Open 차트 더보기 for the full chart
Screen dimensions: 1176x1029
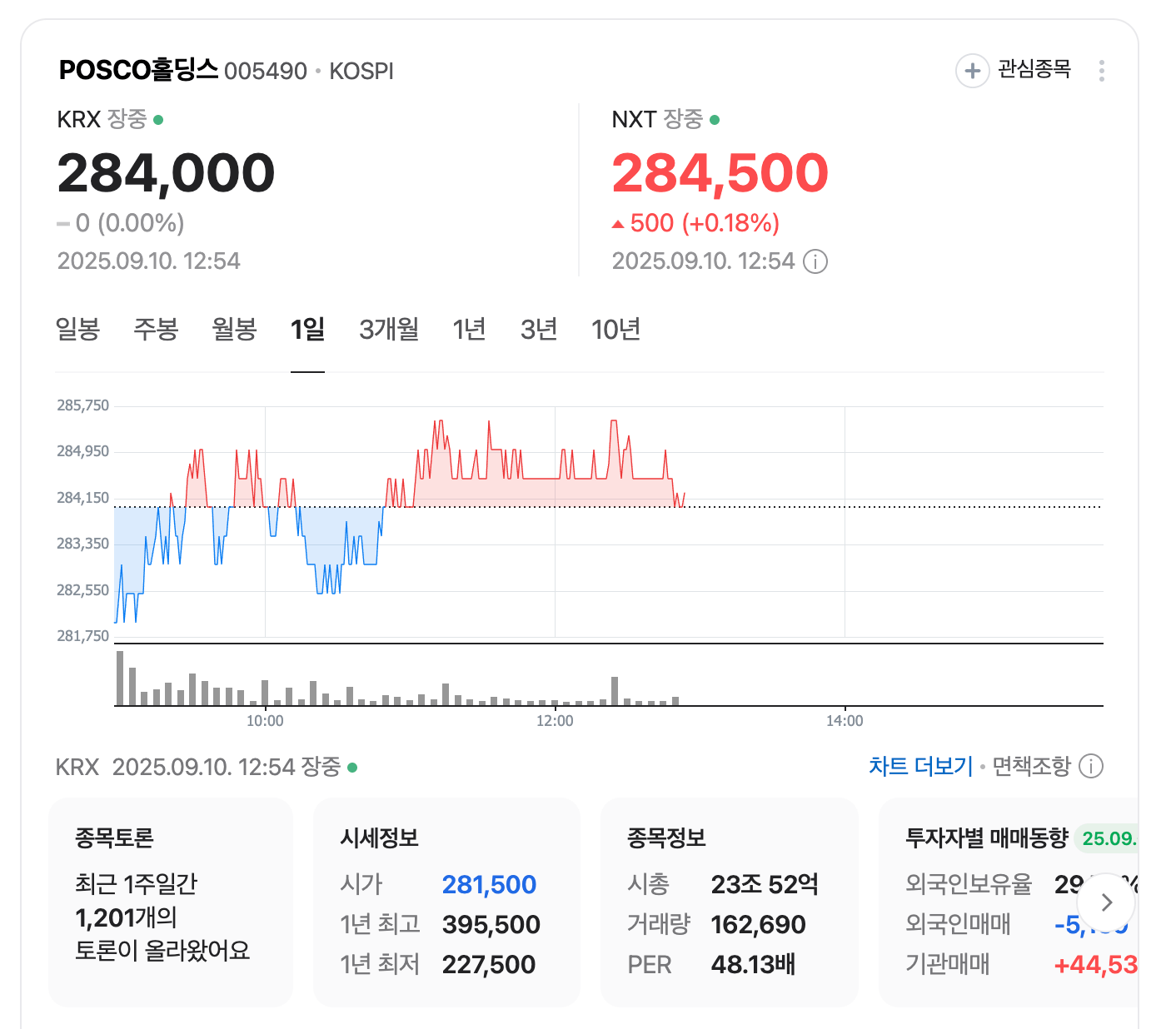tap(920, 765)
